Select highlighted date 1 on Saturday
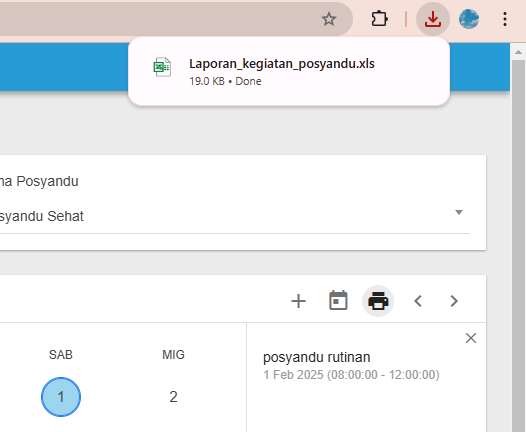Screen dimensions: 526x432 (61, 397)
